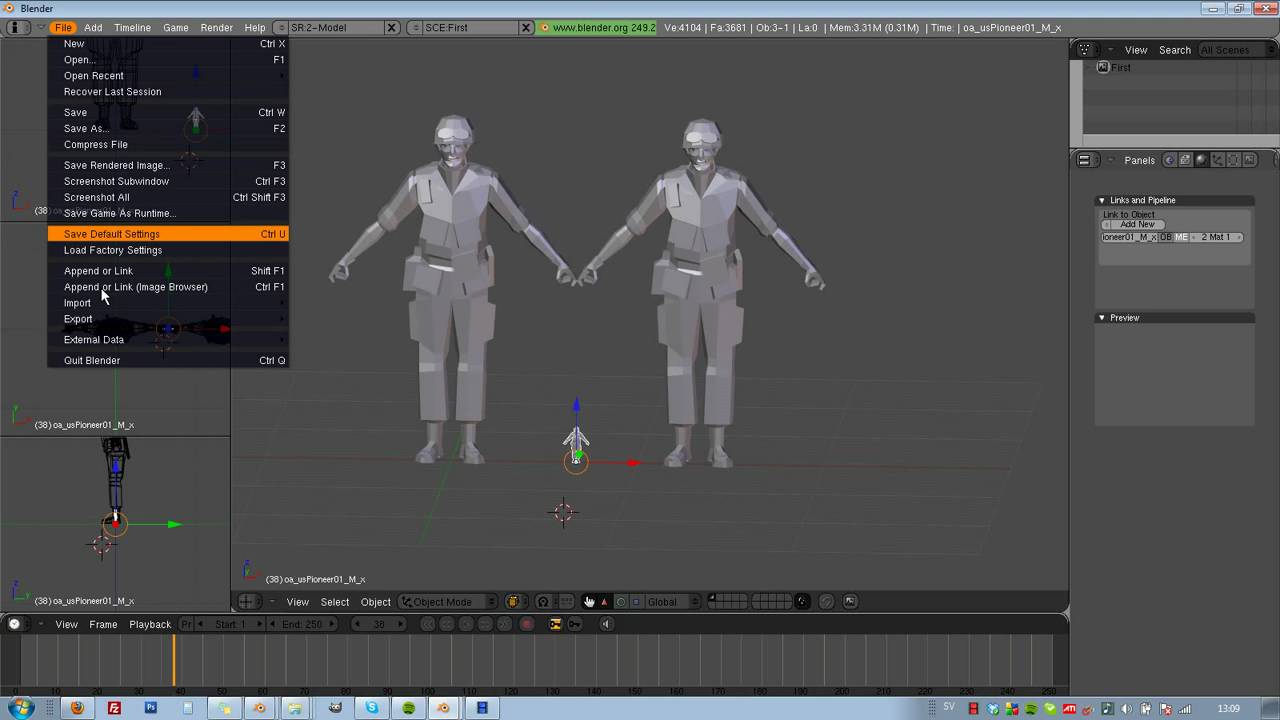Image resolution: width=1280 pixels, height=720 pixels.
Task: Delete the SR:2-Model screen with X
Action: 391,28
